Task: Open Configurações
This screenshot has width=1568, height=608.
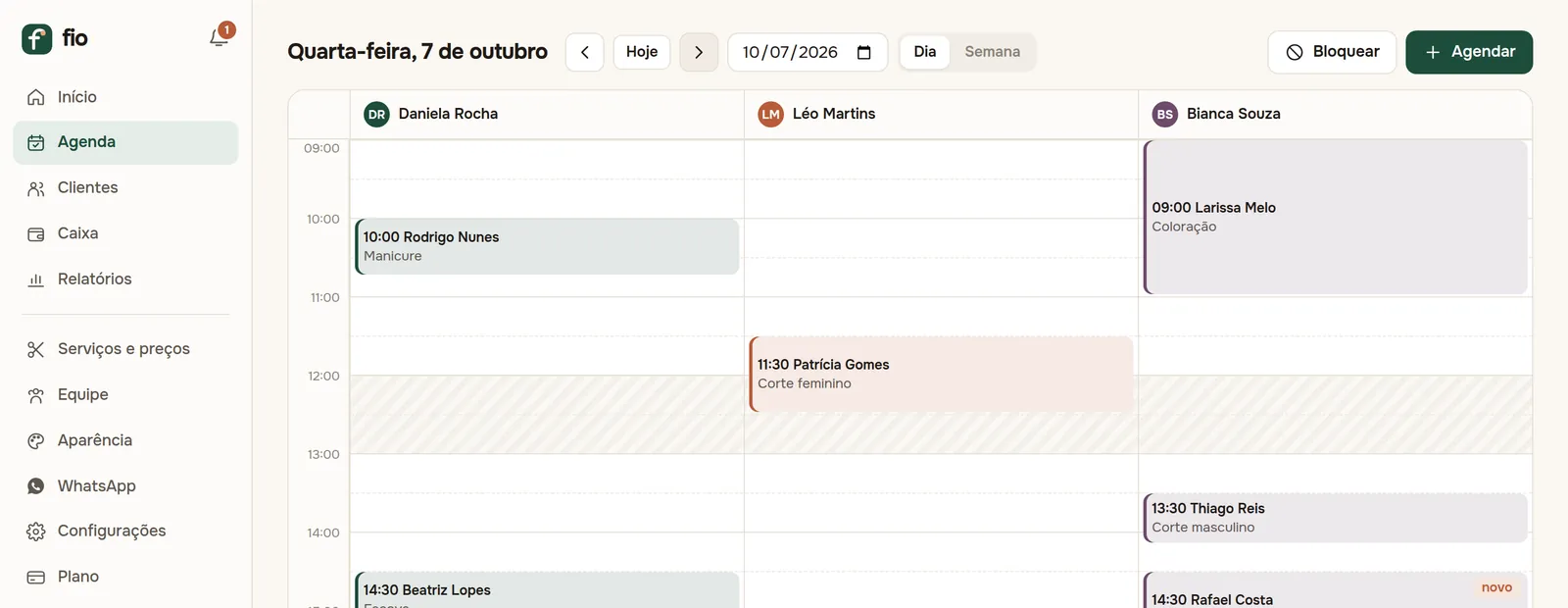Action: [125, 532]
